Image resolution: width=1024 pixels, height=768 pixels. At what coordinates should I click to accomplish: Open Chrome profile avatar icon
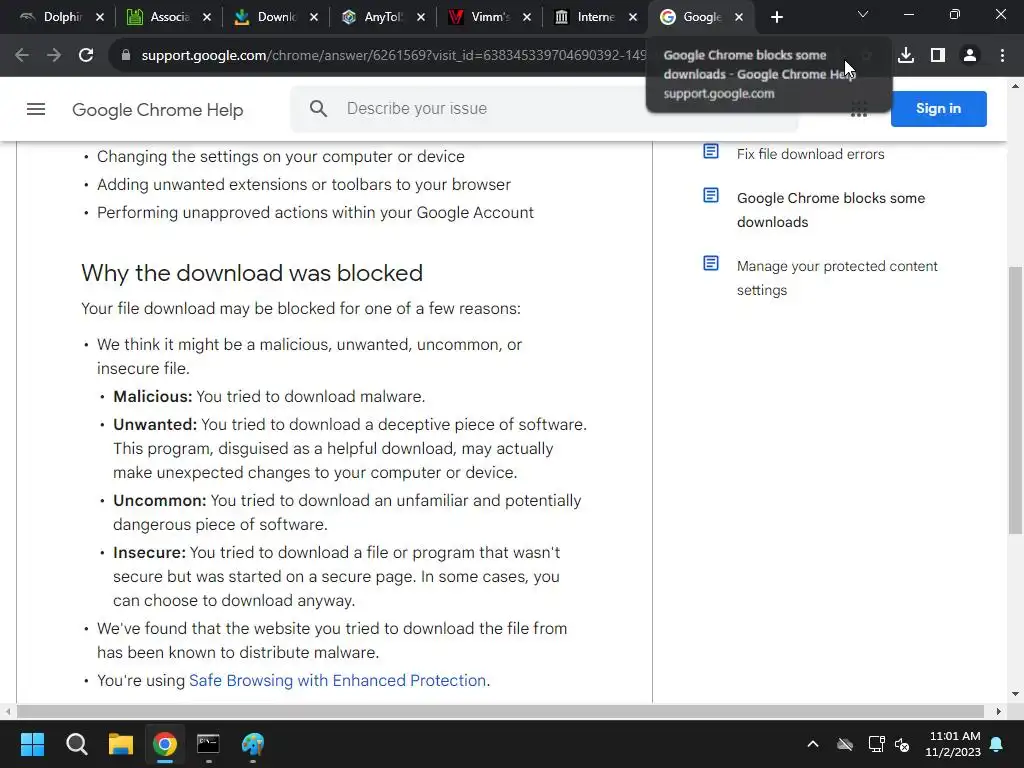(970, 56)
